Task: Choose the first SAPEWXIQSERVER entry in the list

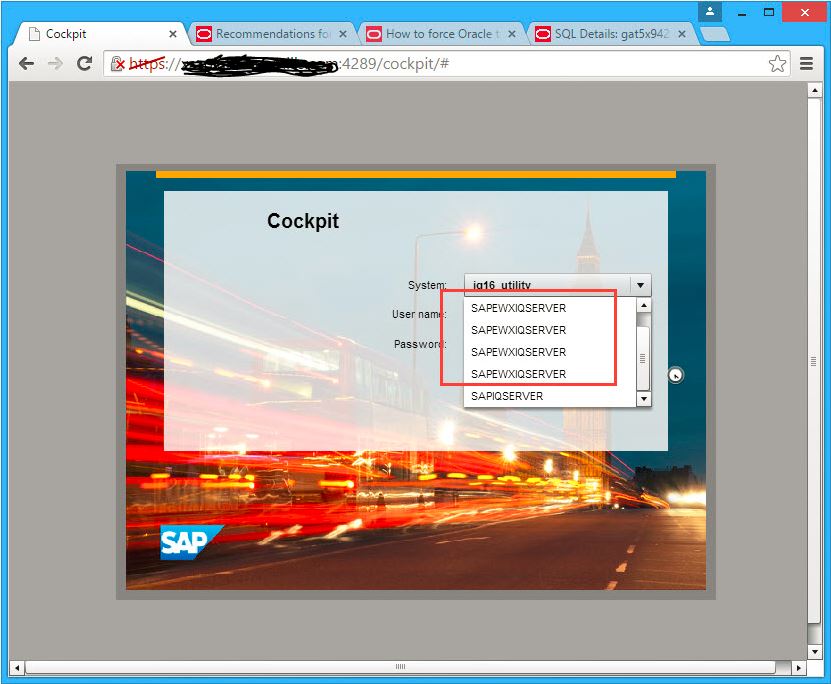Action: (550, 308)
